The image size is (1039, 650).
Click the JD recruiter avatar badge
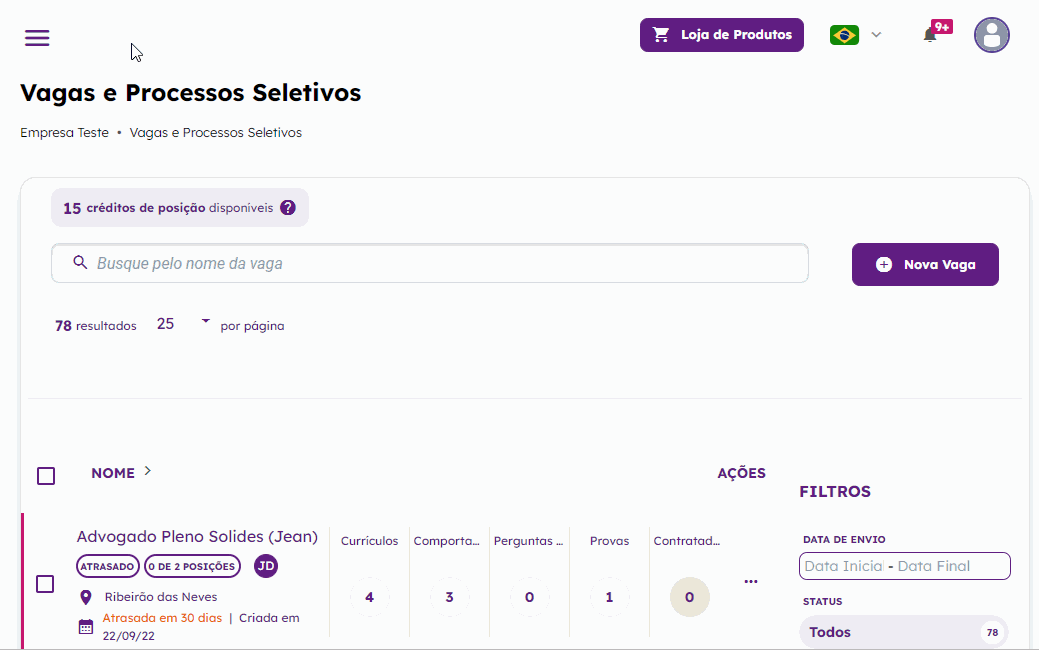pos(266,566)
